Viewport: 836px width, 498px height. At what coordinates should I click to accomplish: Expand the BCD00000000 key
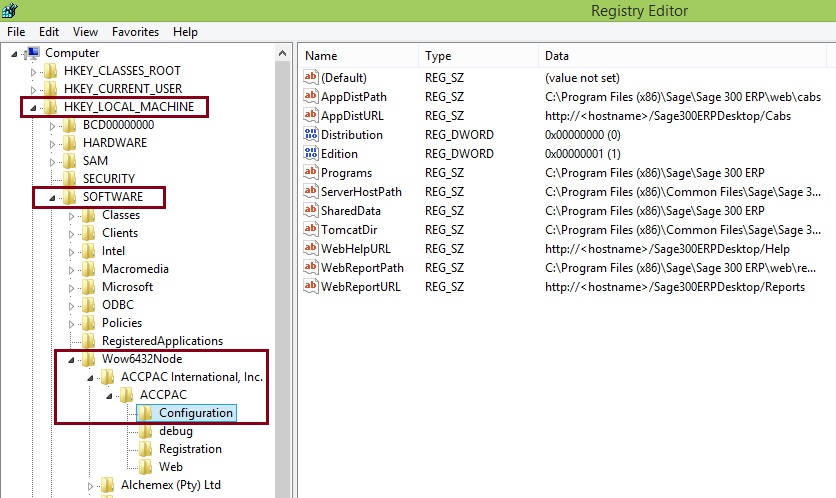tap(52, 126)
